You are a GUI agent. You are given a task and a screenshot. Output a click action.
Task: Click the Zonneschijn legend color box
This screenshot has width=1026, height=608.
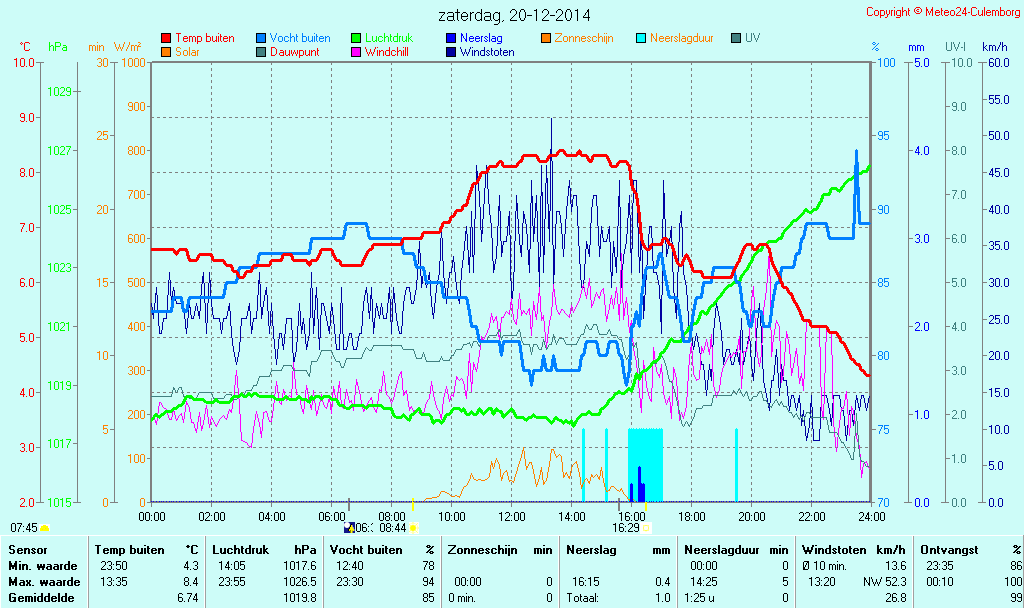546,38
